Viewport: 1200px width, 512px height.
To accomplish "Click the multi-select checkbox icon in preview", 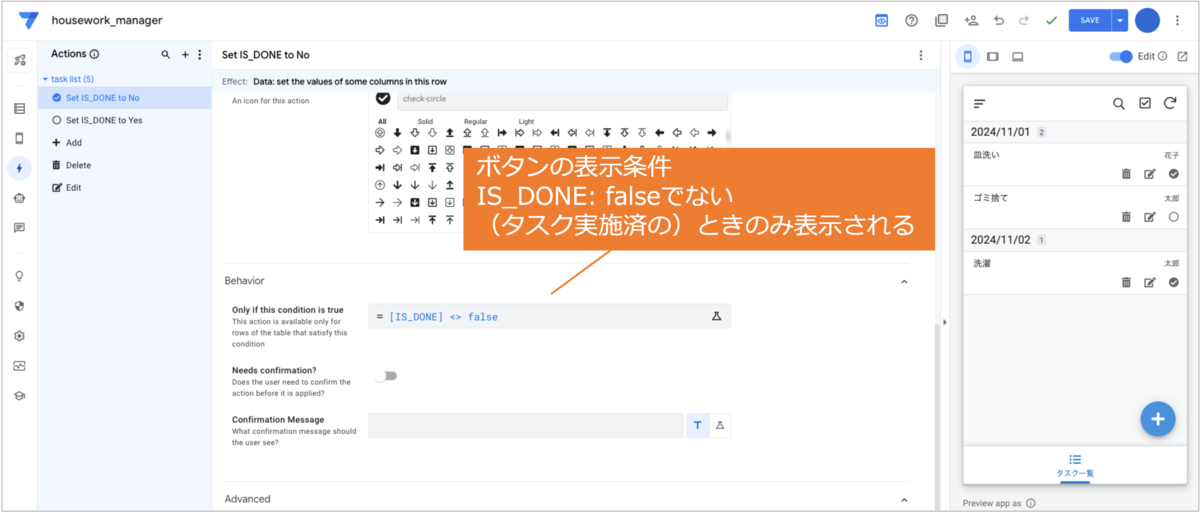I will (x=1145, y=103).
